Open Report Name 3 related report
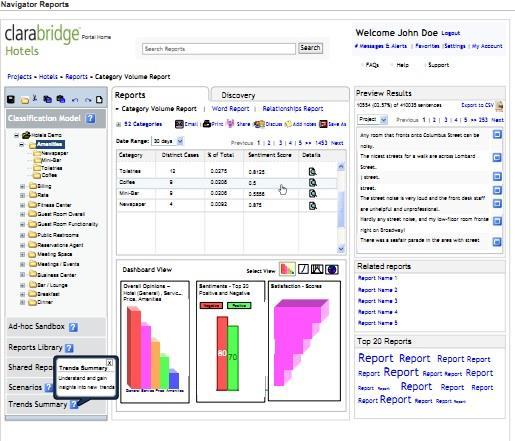Image resolution: width=515 pixels, height=441 pixels. [x=377, y=301]
